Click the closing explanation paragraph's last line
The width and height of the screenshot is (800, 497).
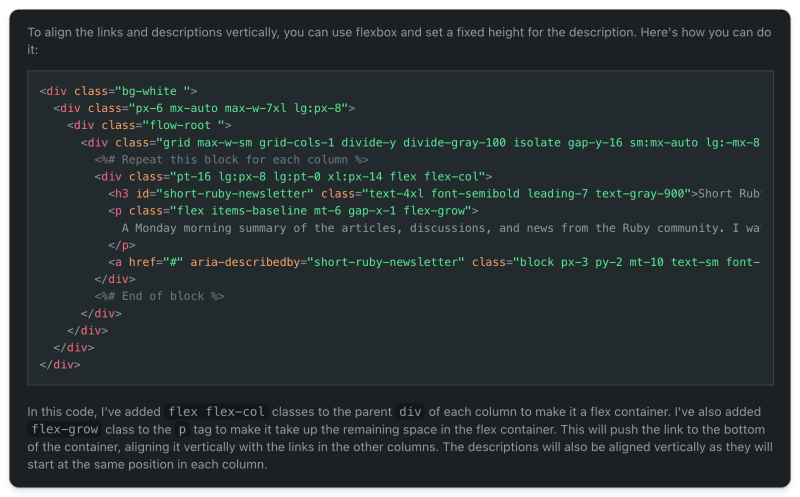click(147, 464)
